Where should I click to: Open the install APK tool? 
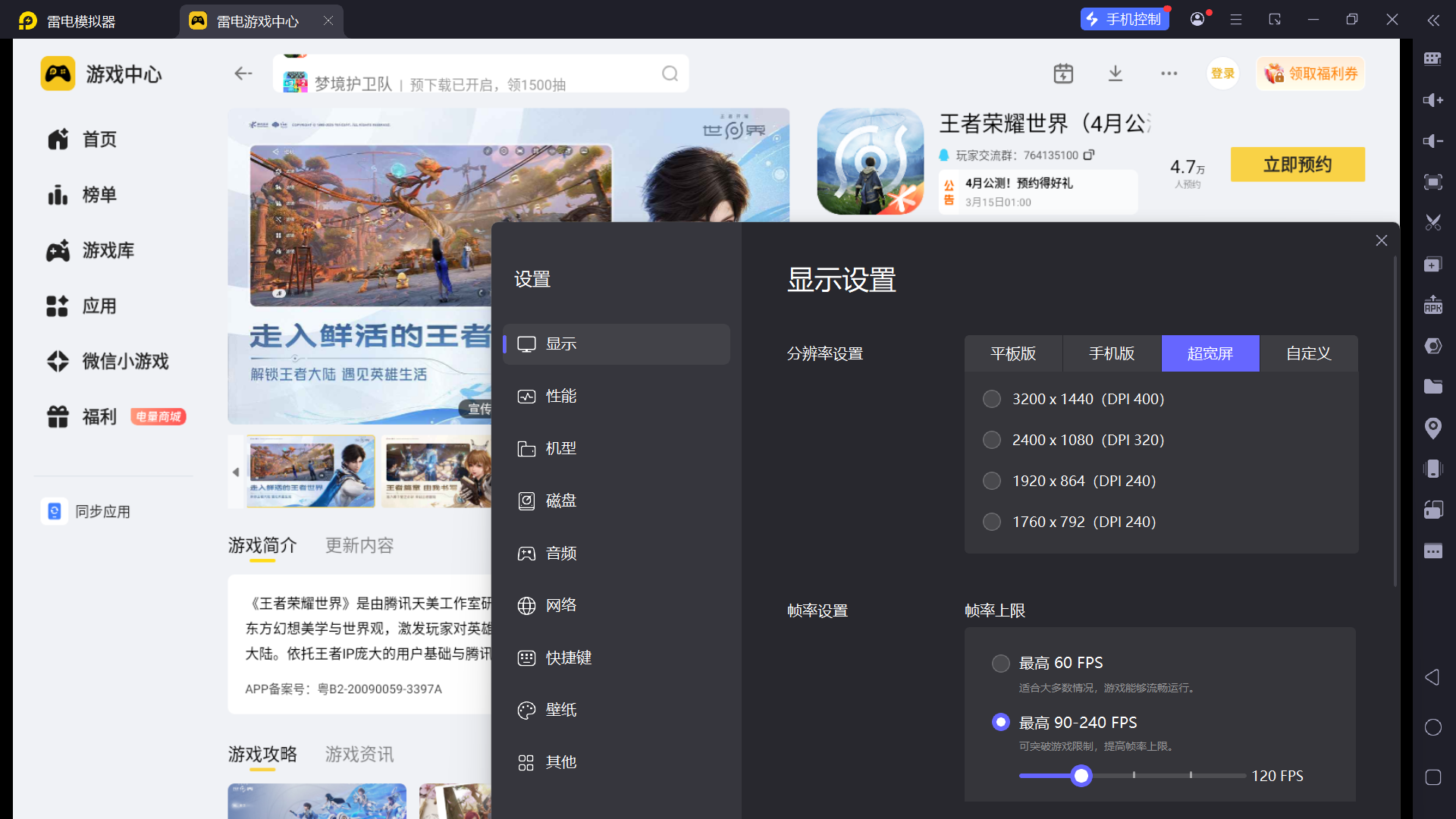point(1433,305)
